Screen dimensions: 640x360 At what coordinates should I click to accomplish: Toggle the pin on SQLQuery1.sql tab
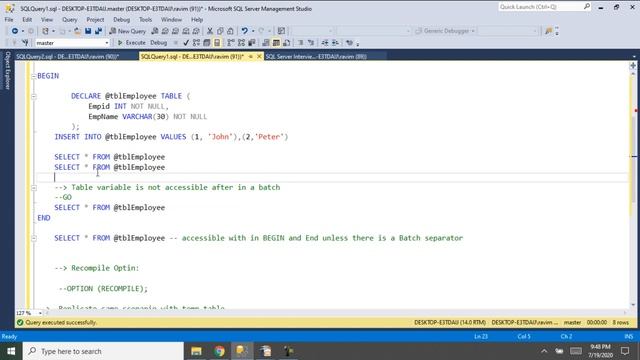point(251,56)
